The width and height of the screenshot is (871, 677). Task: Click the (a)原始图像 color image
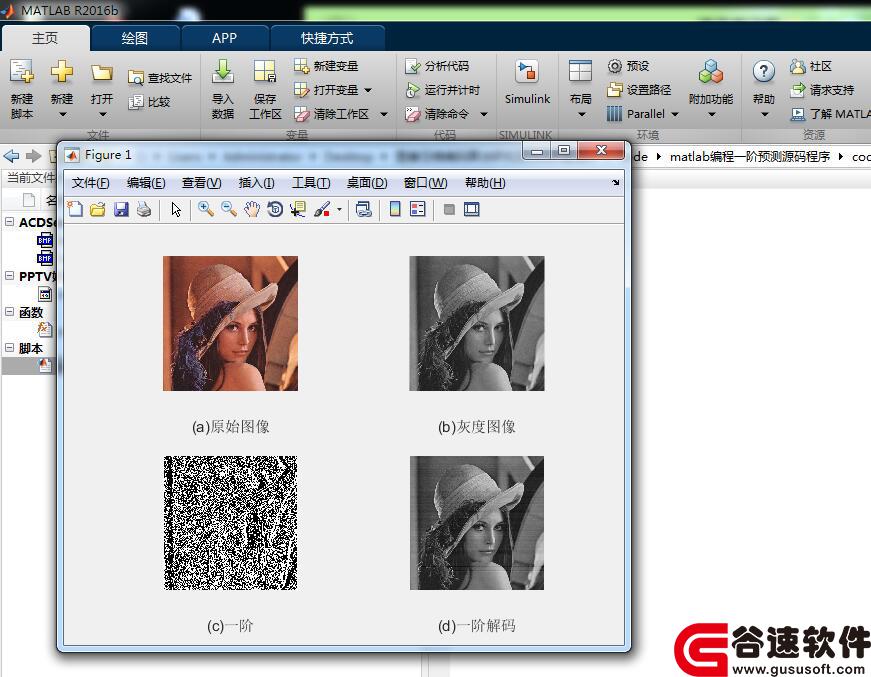pos(231,323)
